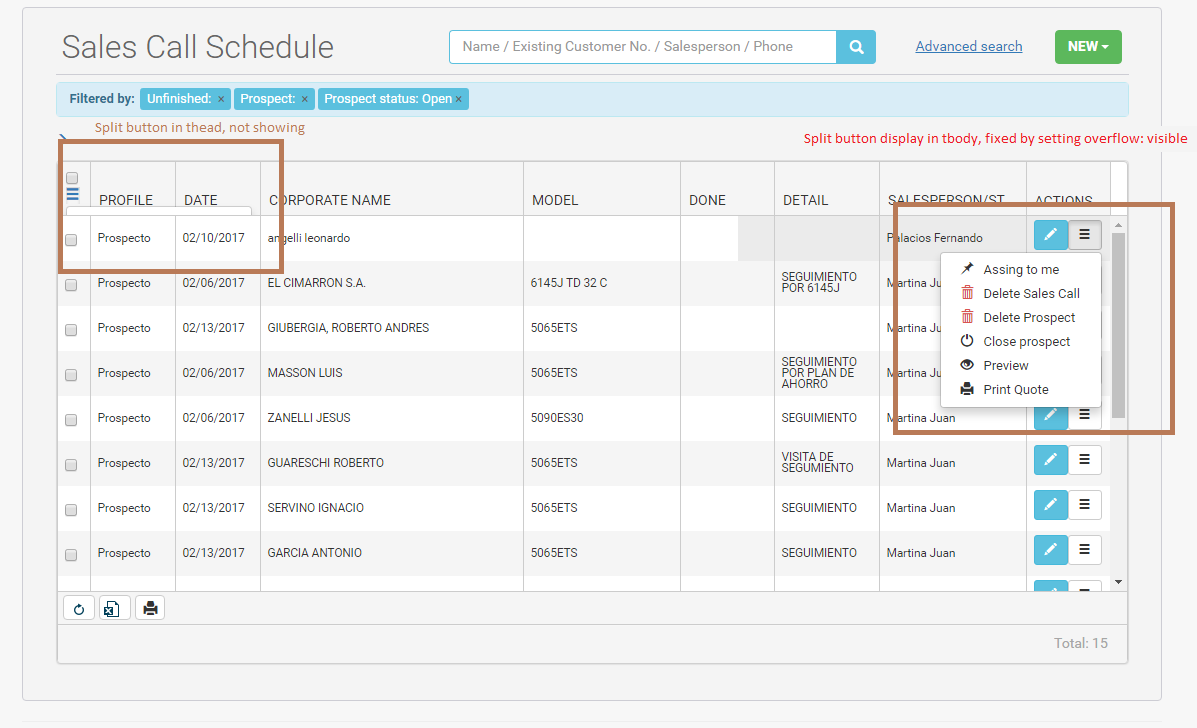The image size is (1197, 728).
Task: Remove the Prospect status: Open filter
Action: 459,99
